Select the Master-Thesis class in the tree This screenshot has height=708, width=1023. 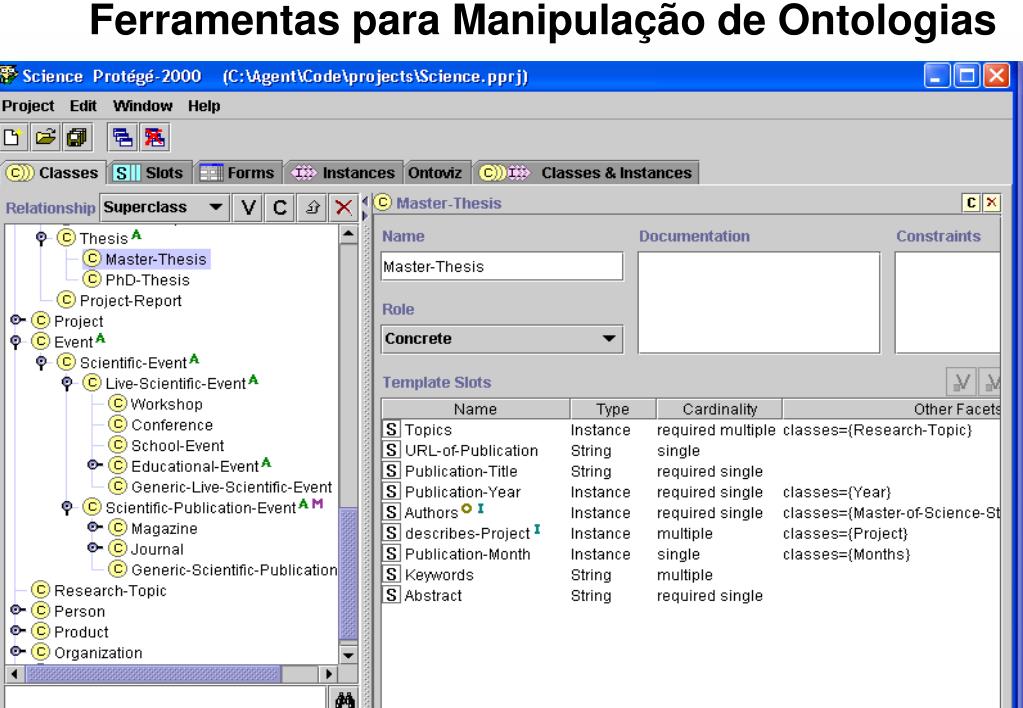[146, 259]
